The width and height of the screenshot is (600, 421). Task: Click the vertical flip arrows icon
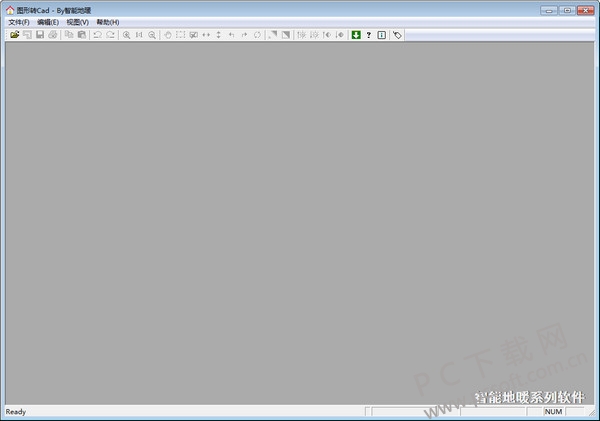218,35
